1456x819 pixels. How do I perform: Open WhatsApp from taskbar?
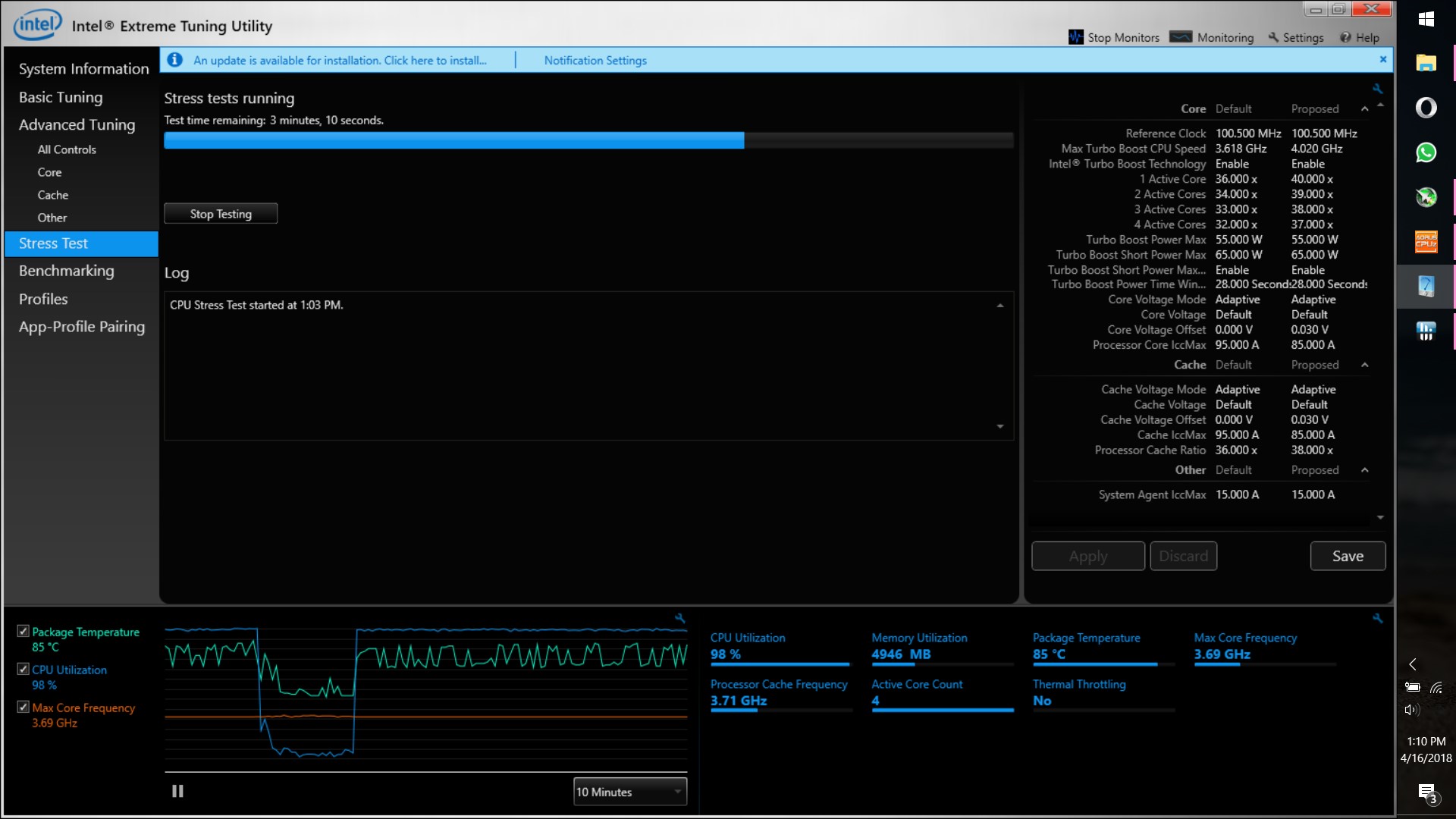[1426, 152]
